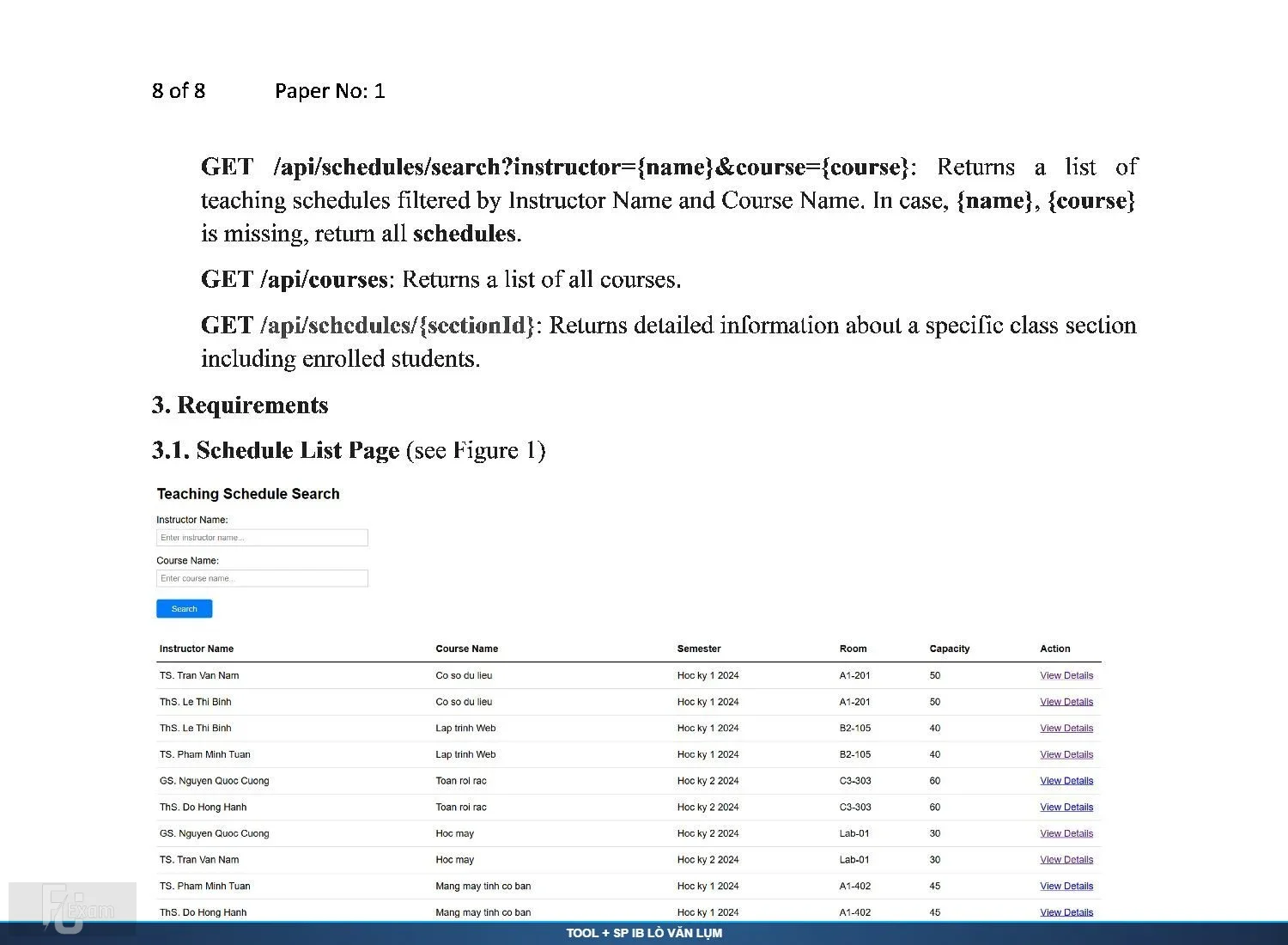This screenshot has height=945, width=1288.
Task: Click the 'Paper No: 1' text
Action: [330, 91]
